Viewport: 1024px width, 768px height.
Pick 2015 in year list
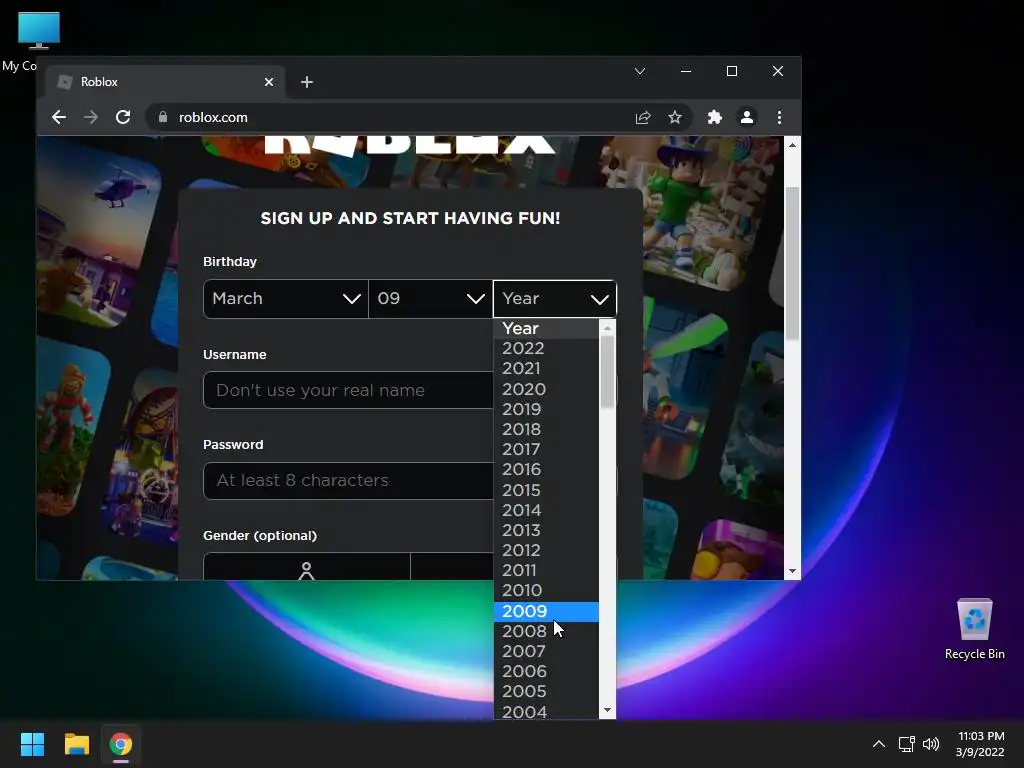tap(546, 490)
